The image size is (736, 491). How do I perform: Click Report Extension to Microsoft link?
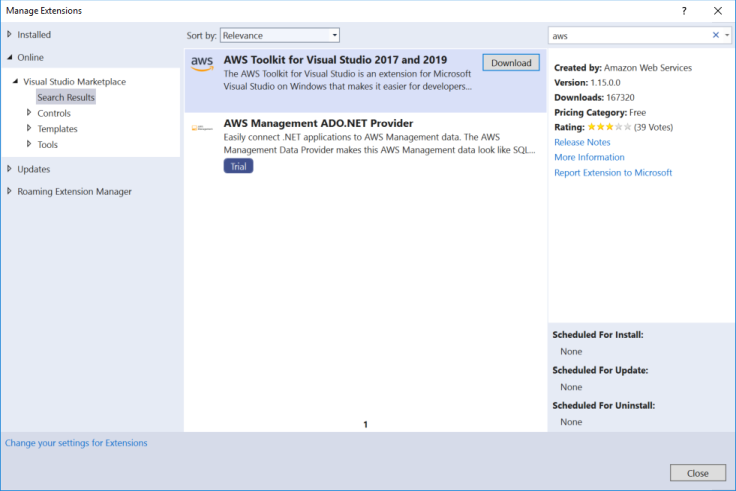[613, 173]
